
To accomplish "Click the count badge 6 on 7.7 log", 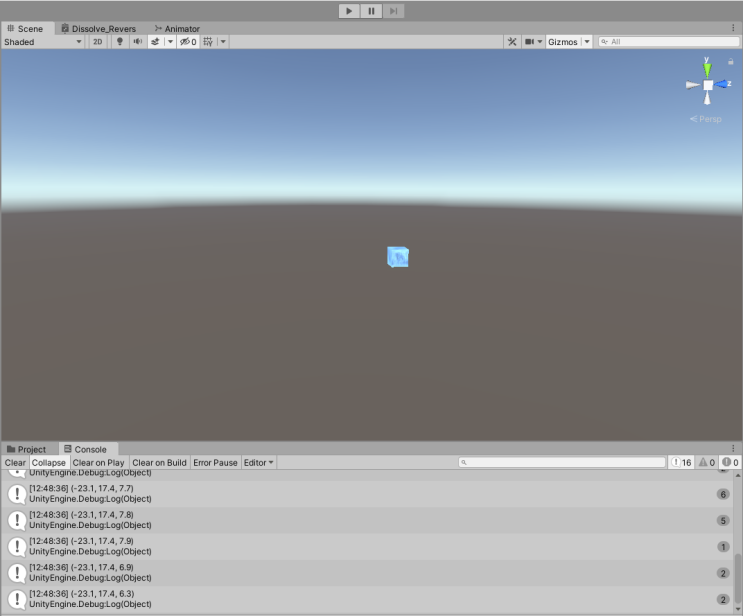I will pyautogui.click(x=723, y=494).
